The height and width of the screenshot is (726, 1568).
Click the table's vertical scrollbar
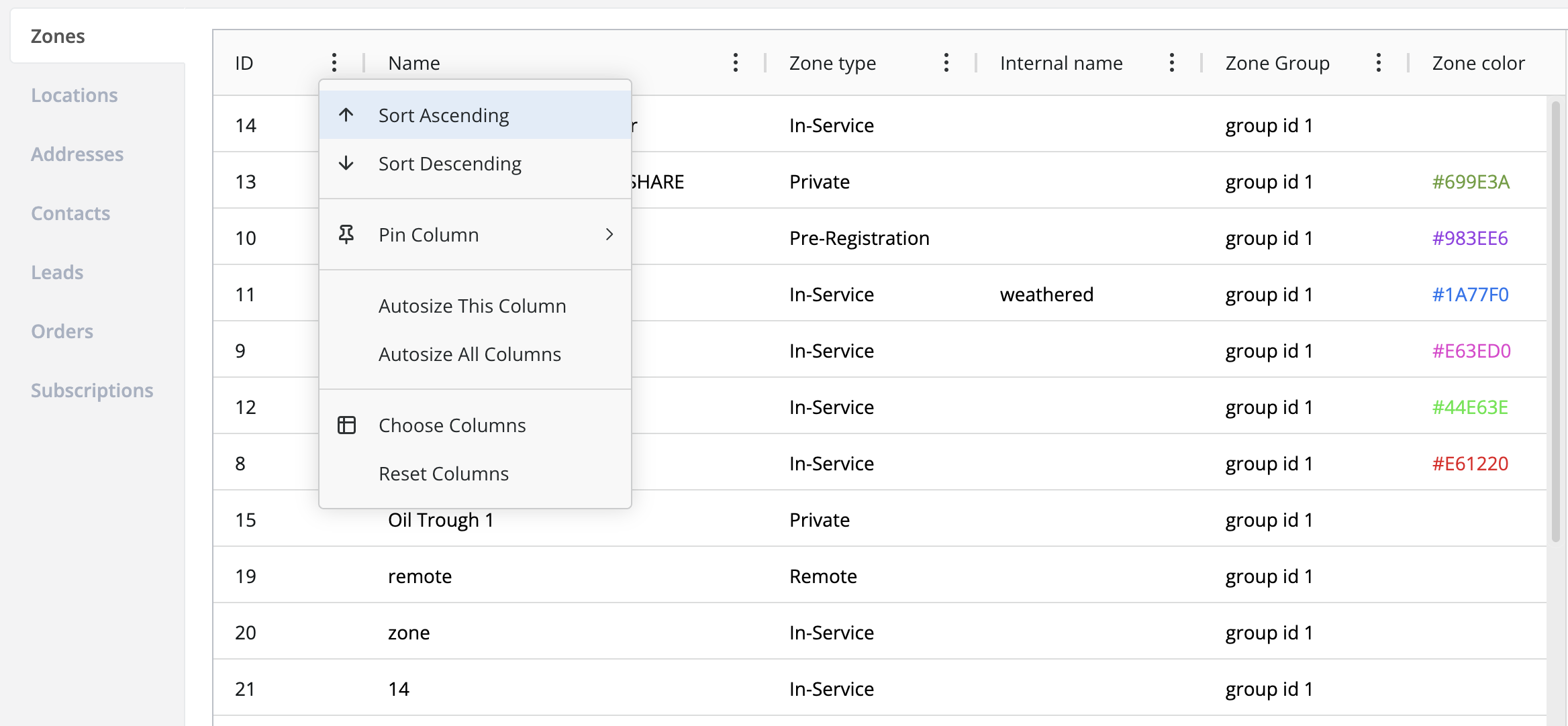tap(1555, 322)
